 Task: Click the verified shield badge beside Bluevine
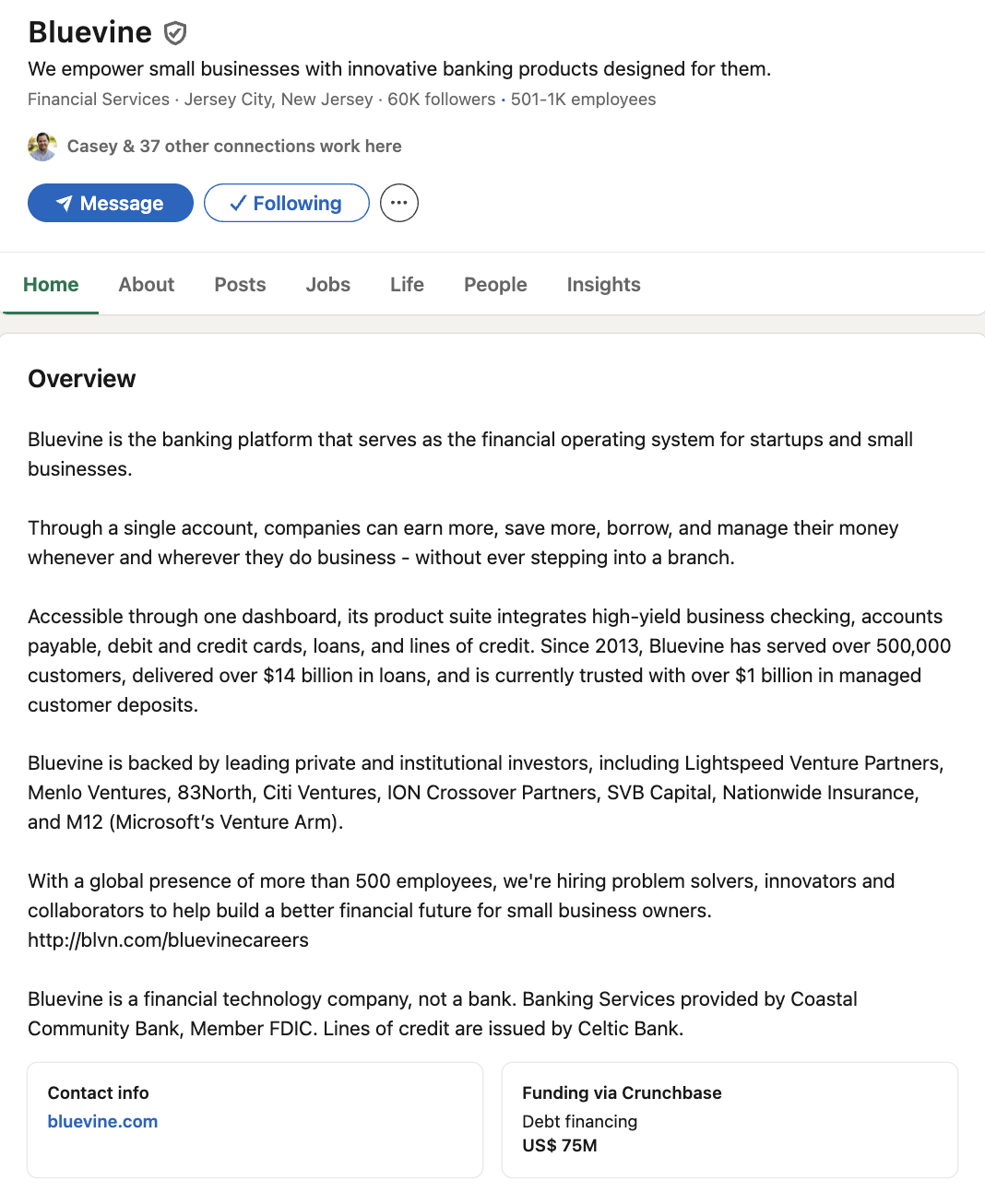[x=175, y=33]
